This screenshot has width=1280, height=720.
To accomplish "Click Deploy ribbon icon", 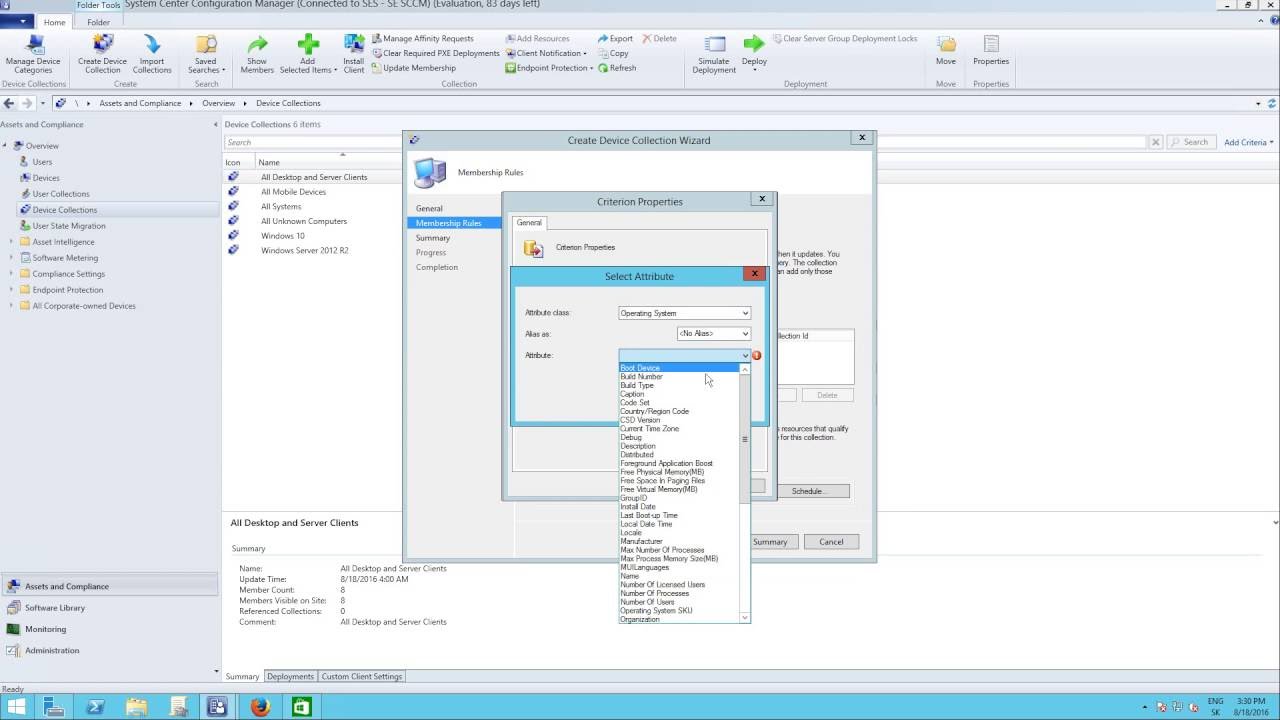I will pos(754,54).
